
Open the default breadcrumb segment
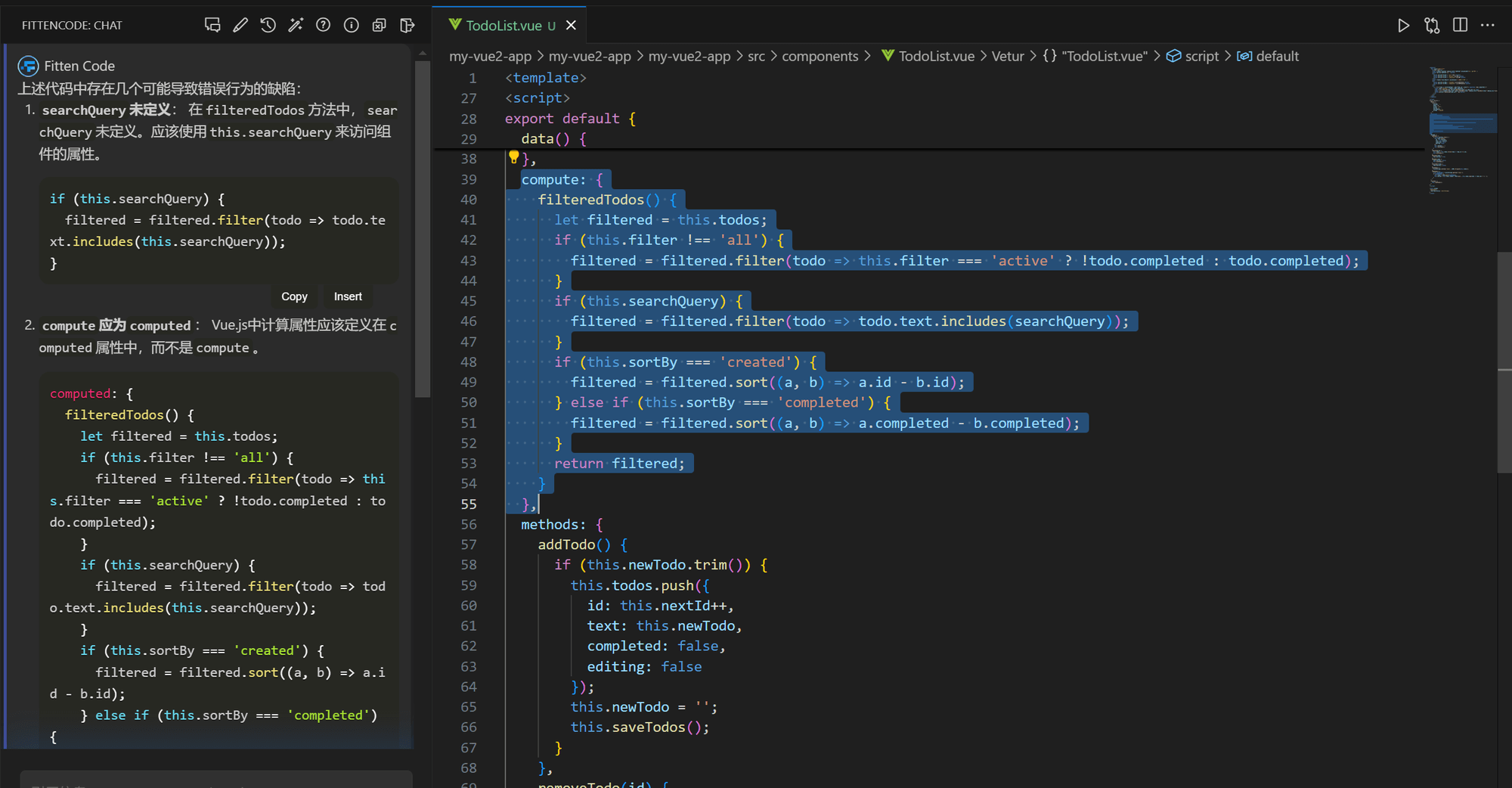(1268, 56)
